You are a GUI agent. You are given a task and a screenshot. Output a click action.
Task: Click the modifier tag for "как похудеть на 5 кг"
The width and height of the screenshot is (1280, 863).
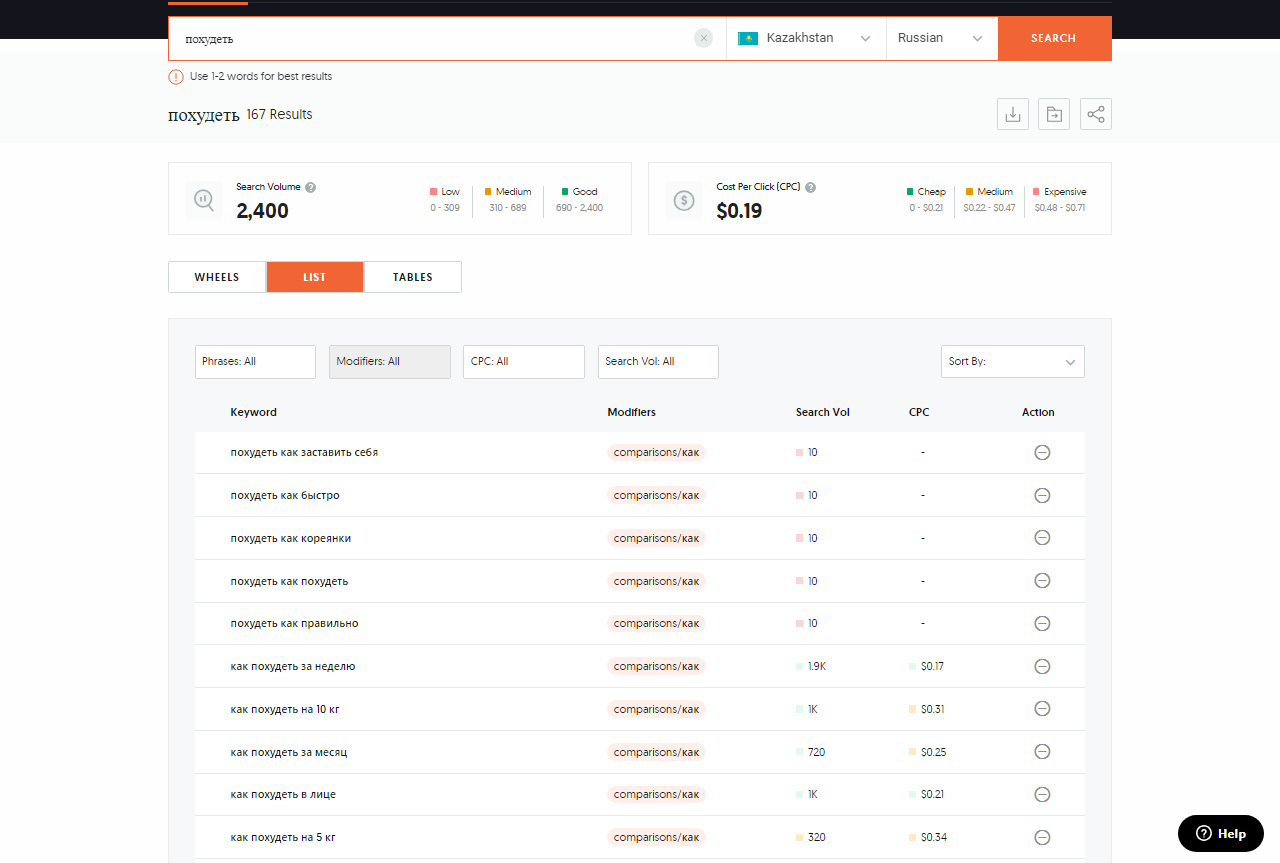[x=656, y=837]
